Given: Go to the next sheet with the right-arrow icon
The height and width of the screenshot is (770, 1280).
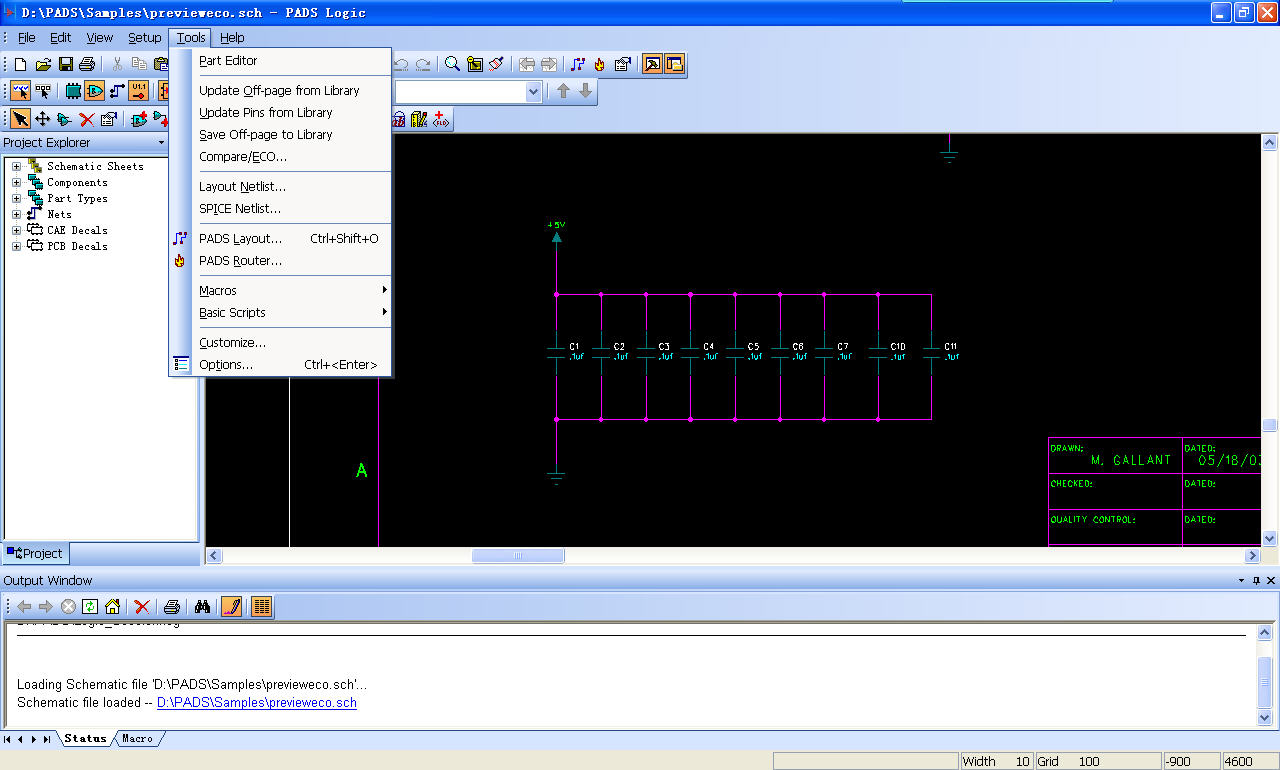Looking at the screenshot, I should [549, 64].
